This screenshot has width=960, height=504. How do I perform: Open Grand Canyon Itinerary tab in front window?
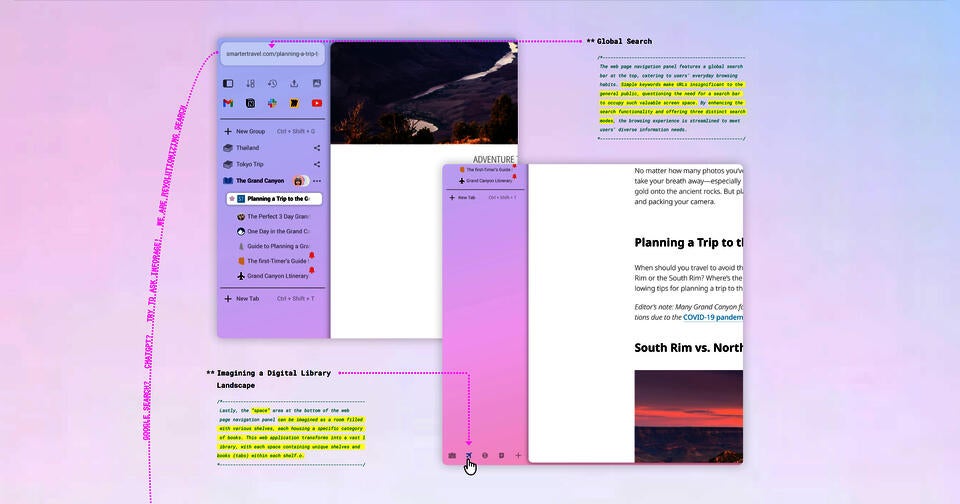point(486,181)
